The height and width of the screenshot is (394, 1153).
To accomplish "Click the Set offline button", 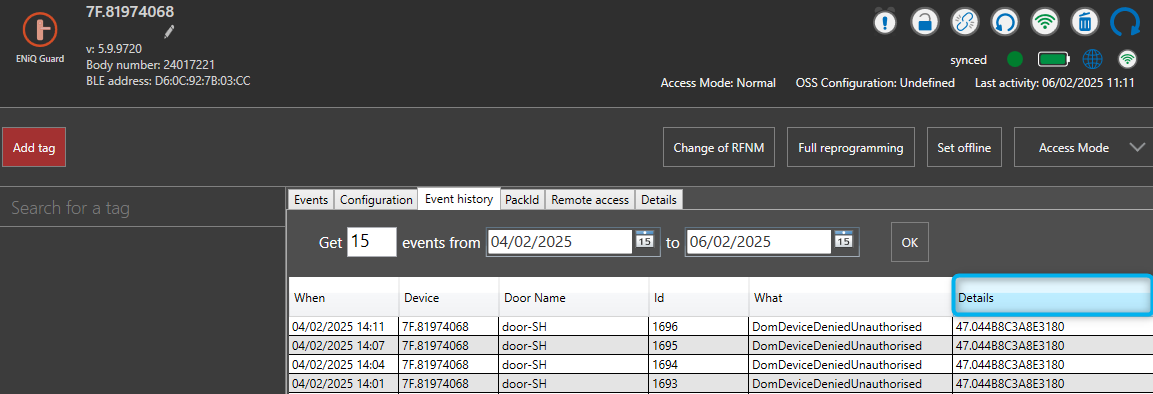I will [x=964, y=148].
